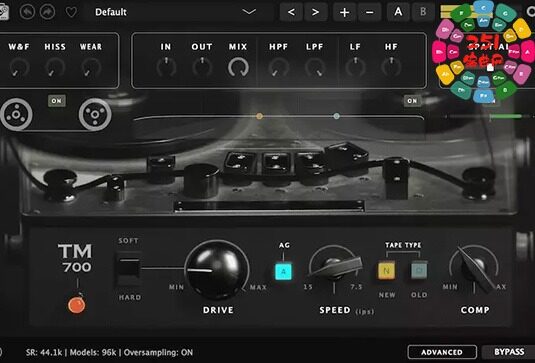Go to next preset arrow
Viewport: 535px width, 363px height.
pos(316,12)
